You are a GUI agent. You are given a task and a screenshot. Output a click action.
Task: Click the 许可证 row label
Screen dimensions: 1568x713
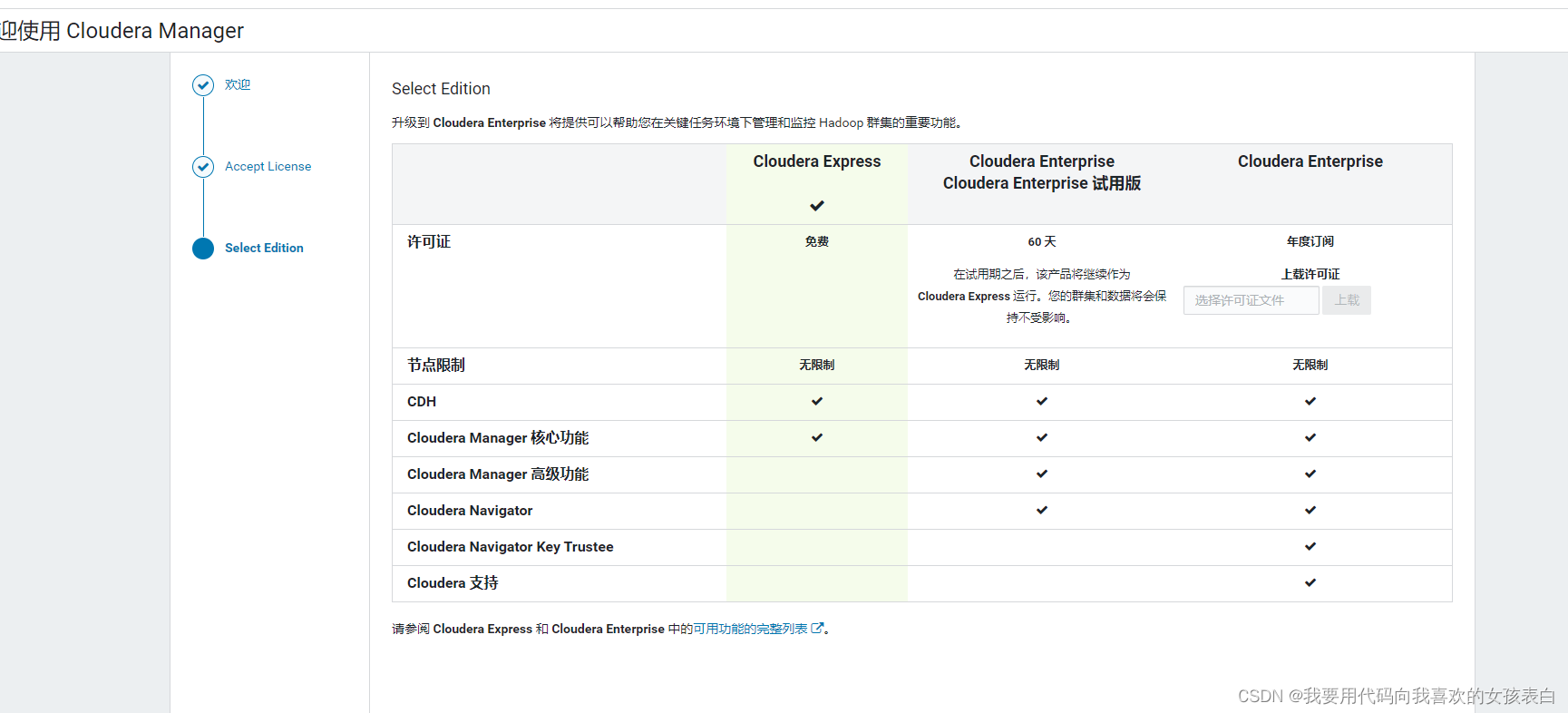coord(429,241)
